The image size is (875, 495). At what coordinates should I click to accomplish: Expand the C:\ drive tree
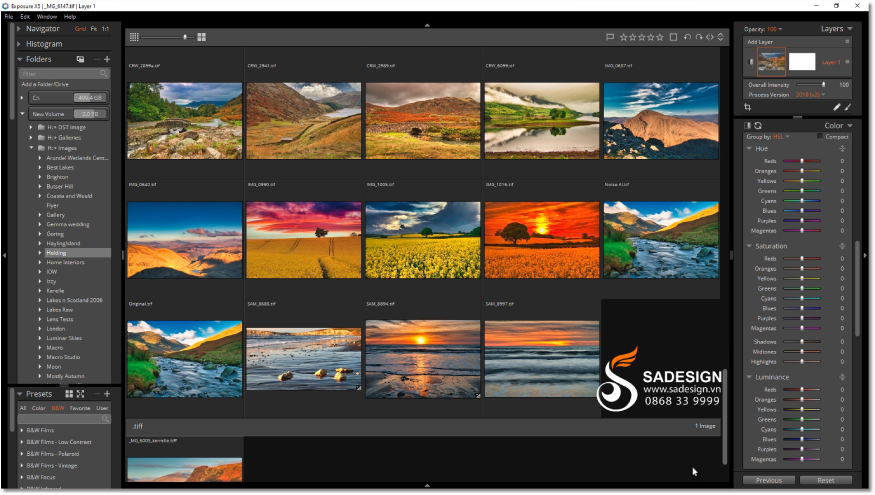tap(22, 98)
